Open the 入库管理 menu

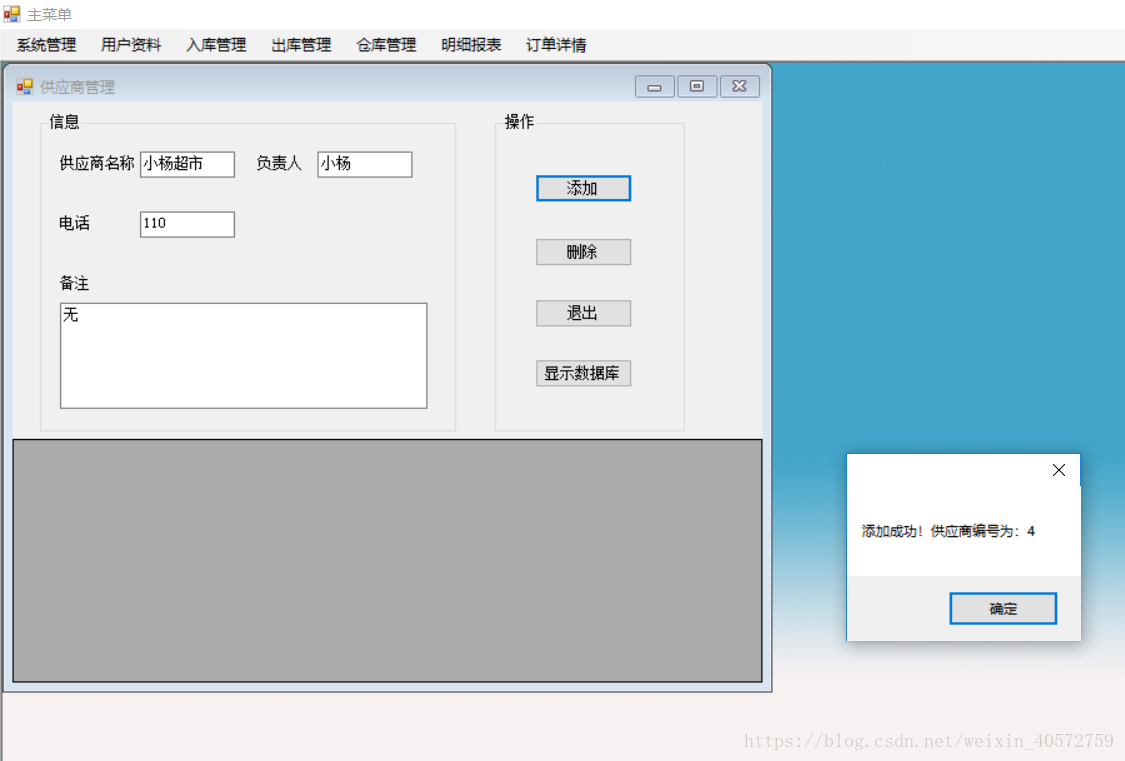point(216,44)
